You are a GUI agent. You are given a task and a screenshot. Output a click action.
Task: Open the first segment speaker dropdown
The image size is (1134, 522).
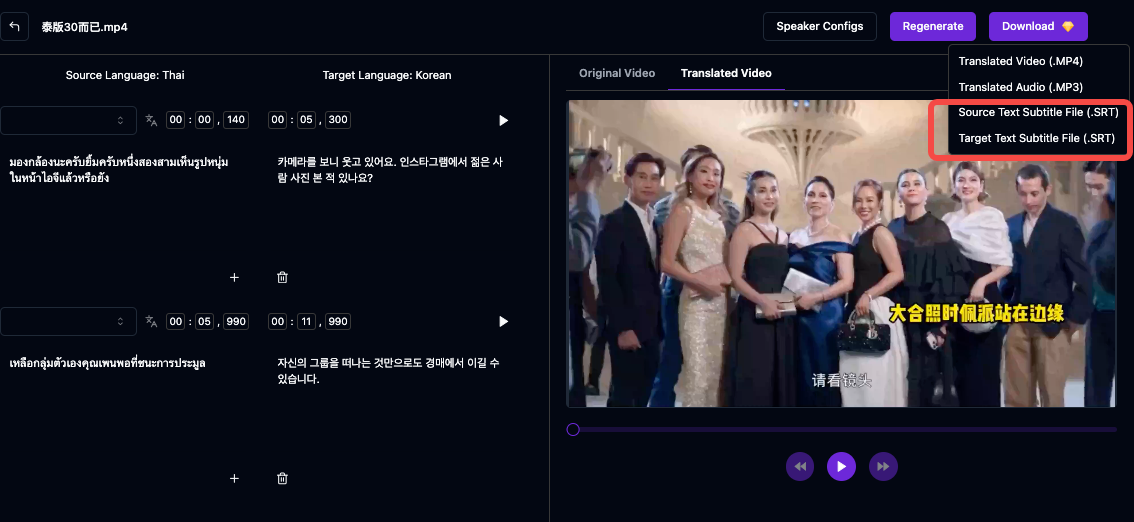click(68, 120)
